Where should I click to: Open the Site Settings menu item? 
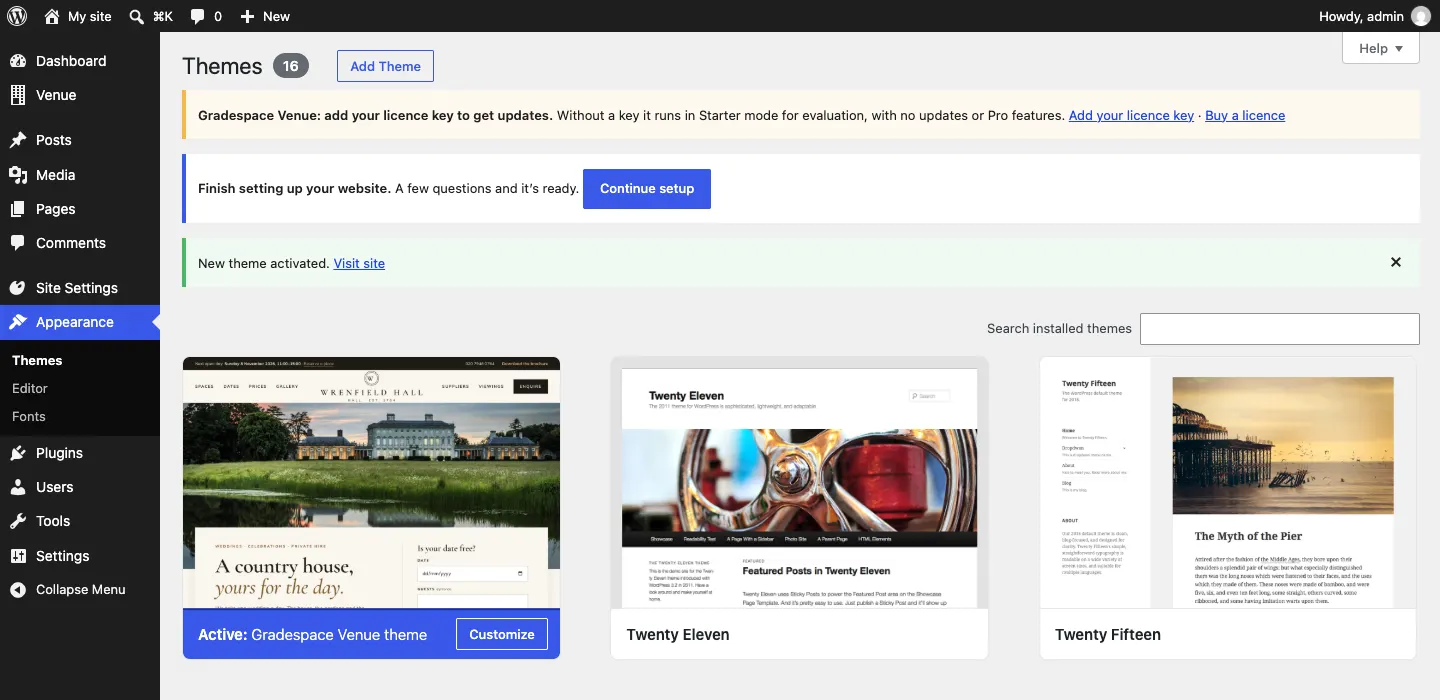[x=80, y=288]
